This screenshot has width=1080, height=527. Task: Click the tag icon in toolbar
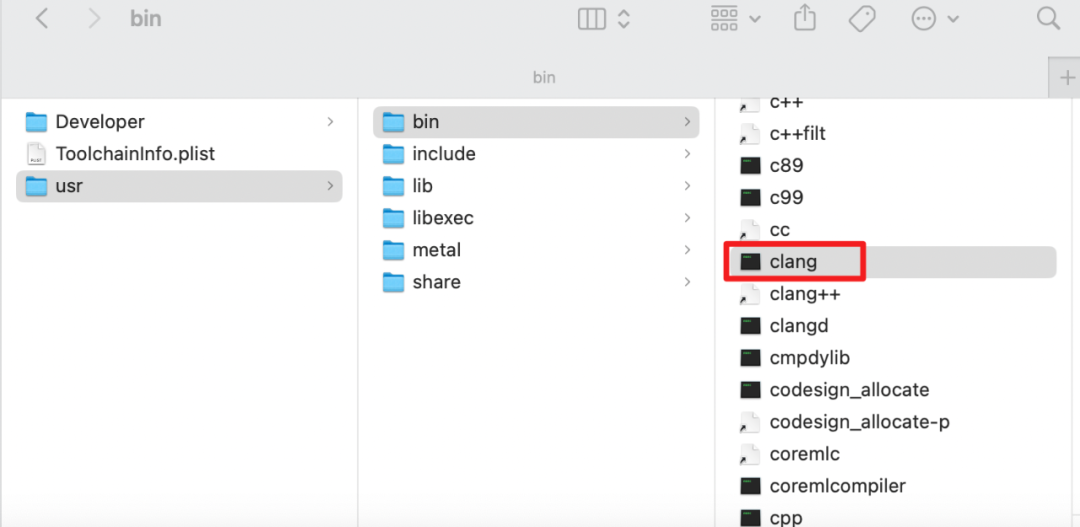tap(861, 19)
